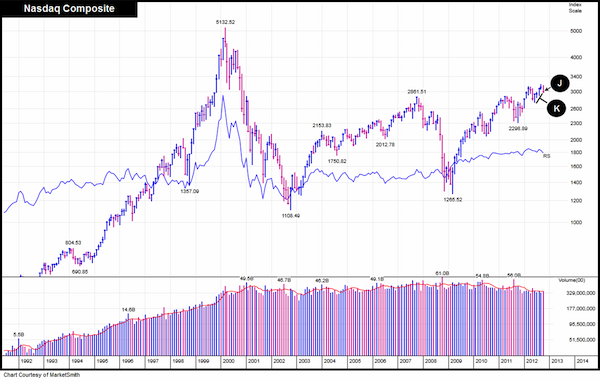This screenshot has height=382, width=600.
Task: Select the 1996 year marker
Action: [127, 361]
